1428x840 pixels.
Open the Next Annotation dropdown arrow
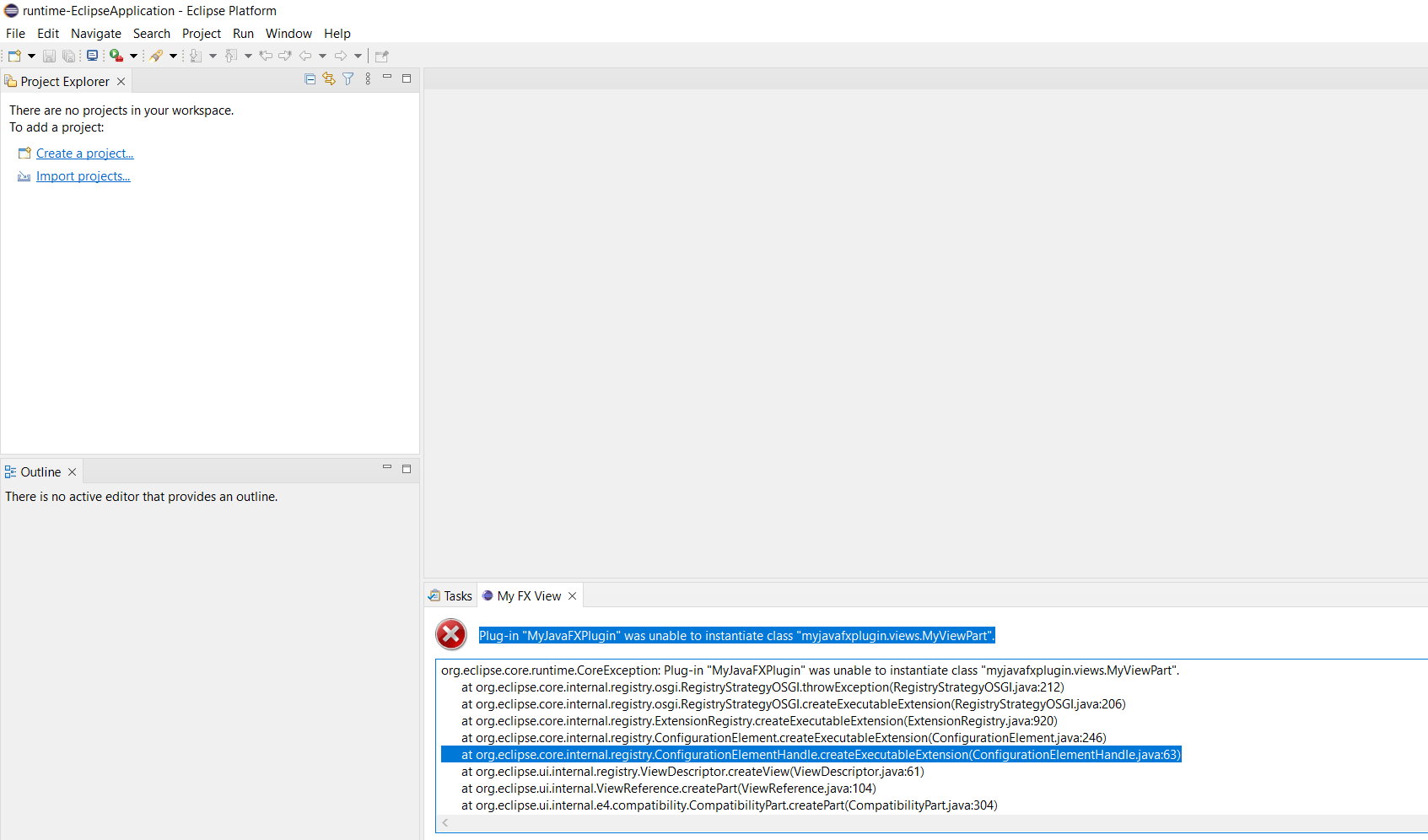(x=213, y=56)
